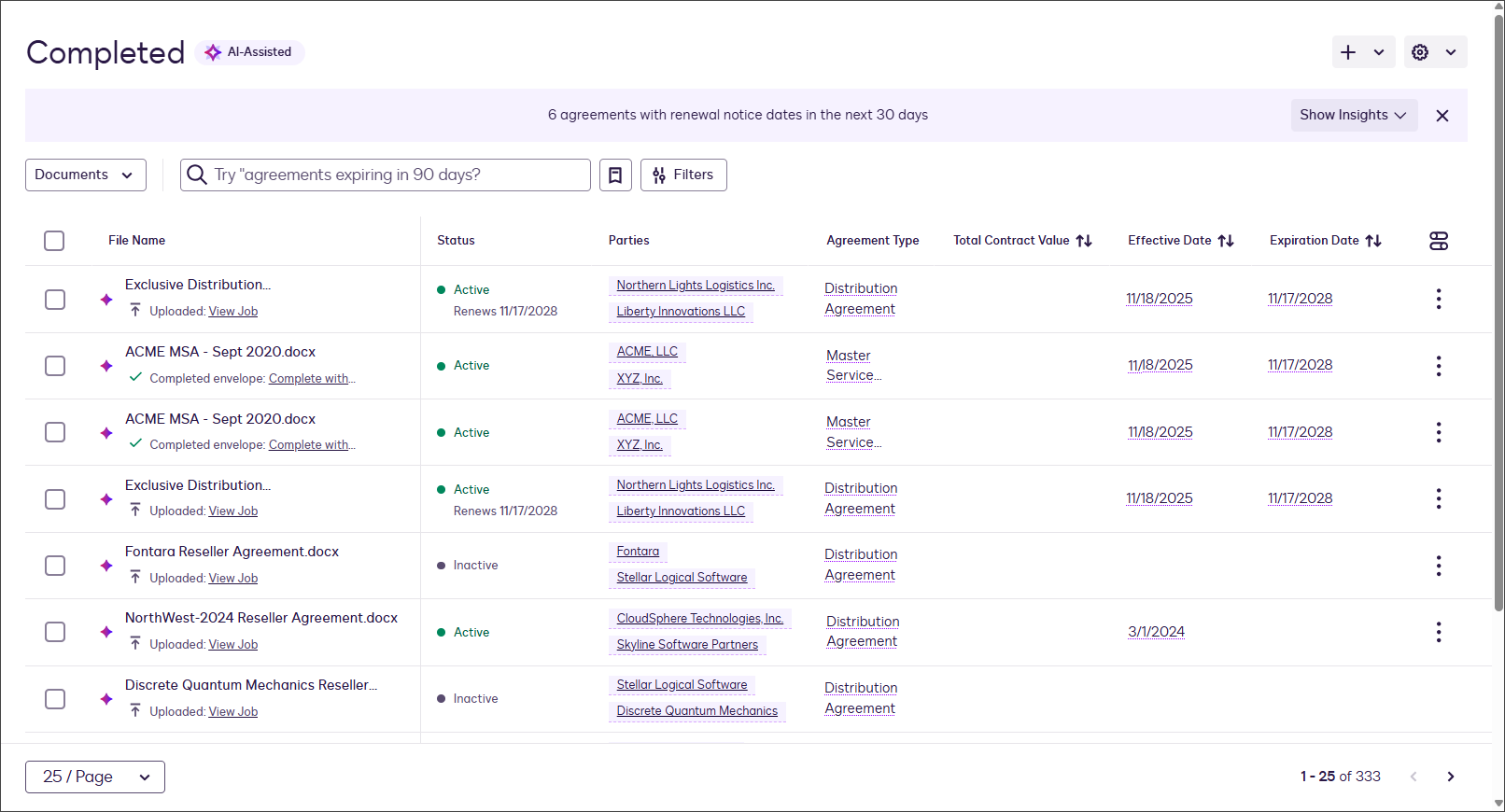Toggle the select-all checkbox in header
1505x812 pixels.
[54, 241]
